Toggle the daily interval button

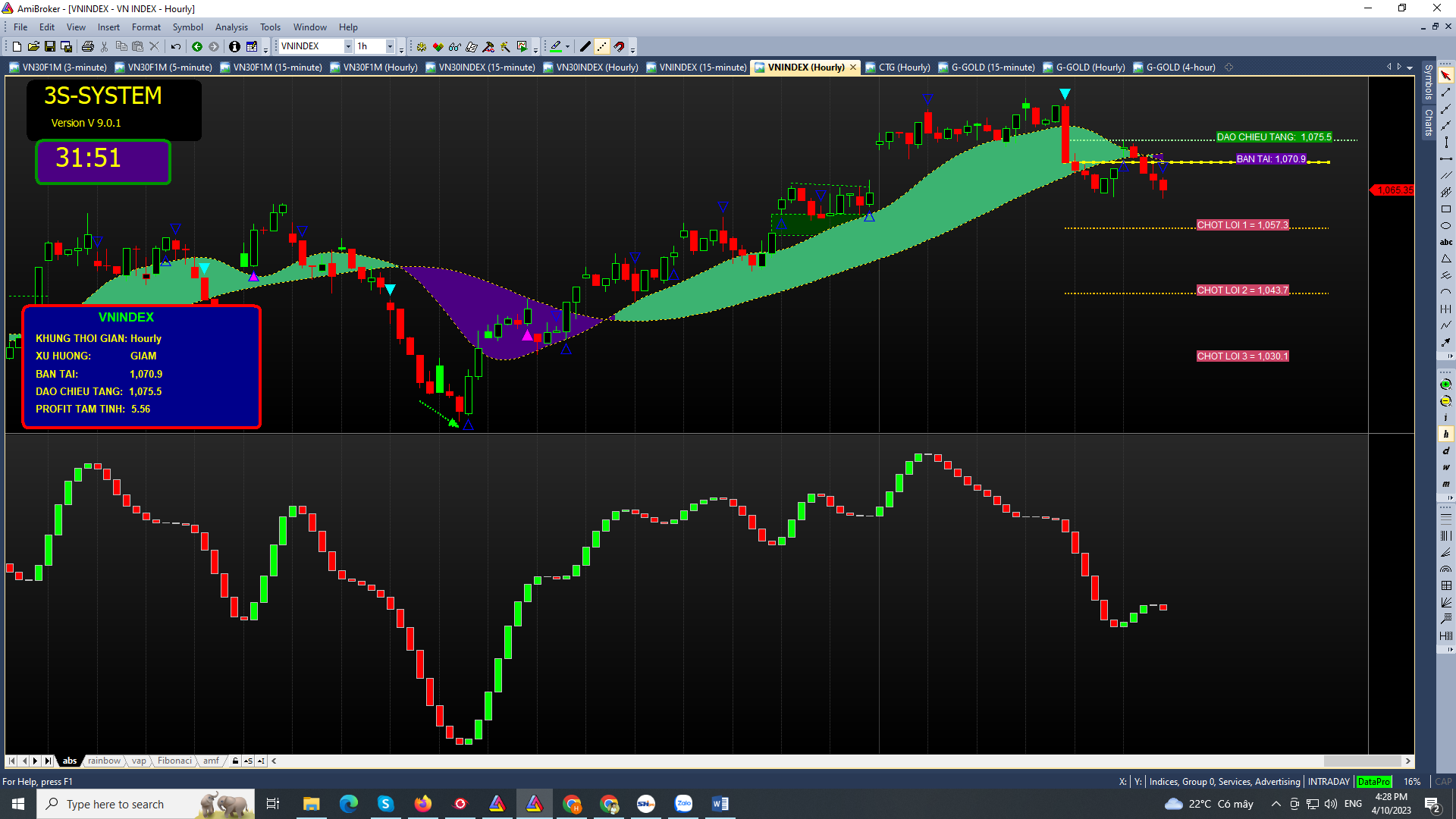[x=1445, y=451]
